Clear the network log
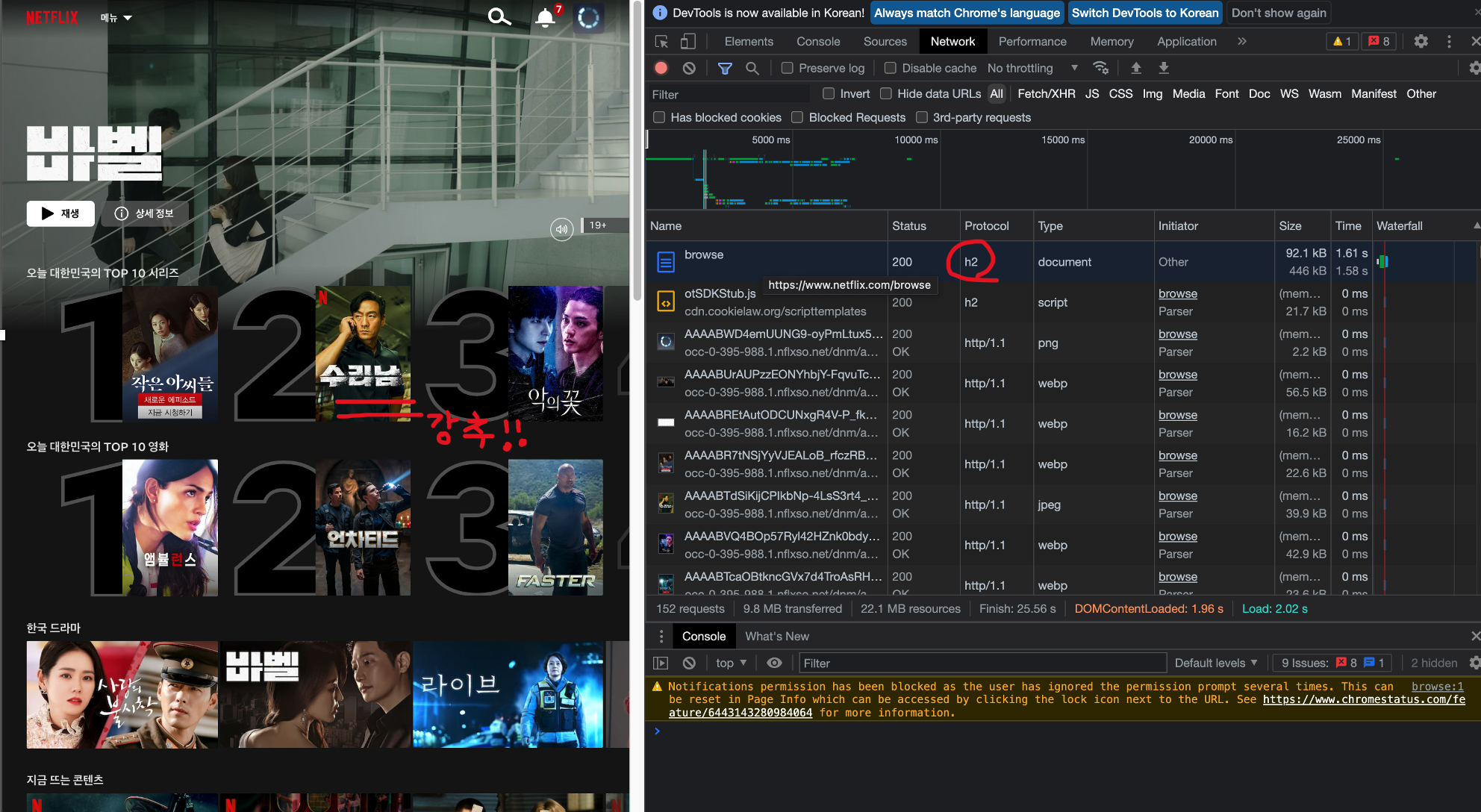 pyautogui.click(x=689, y=68)
